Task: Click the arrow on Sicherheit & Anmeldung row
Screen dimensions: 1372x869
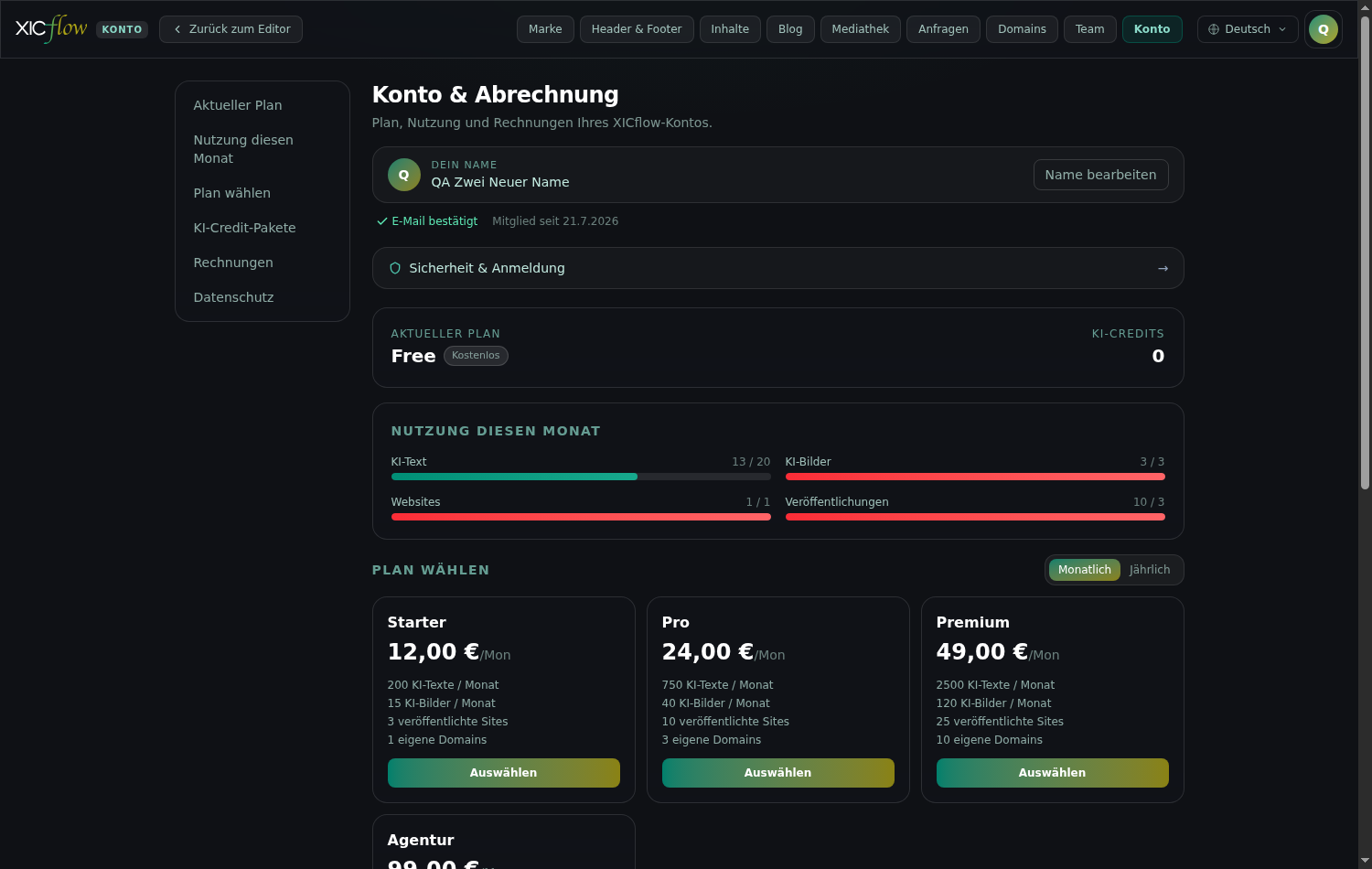Action: [x=1163, y=268]
